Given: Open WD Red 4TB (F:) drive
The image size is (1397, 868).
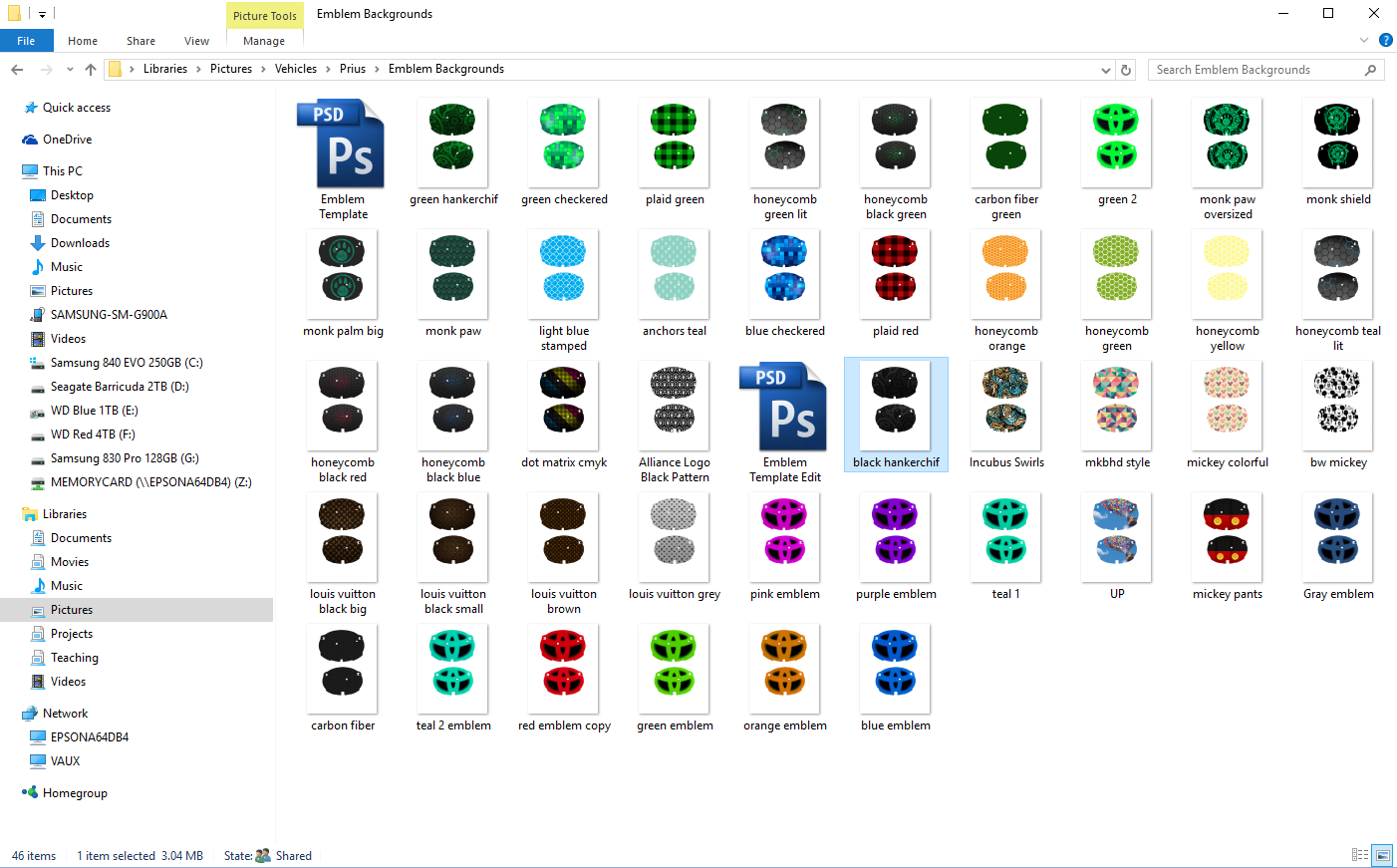Looking at the screenshot, I should click(x=93, y=434).
